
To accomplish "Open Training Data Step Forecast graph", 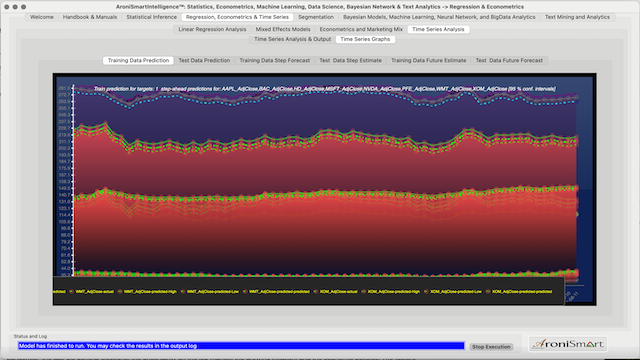I will tap(275, 60).
